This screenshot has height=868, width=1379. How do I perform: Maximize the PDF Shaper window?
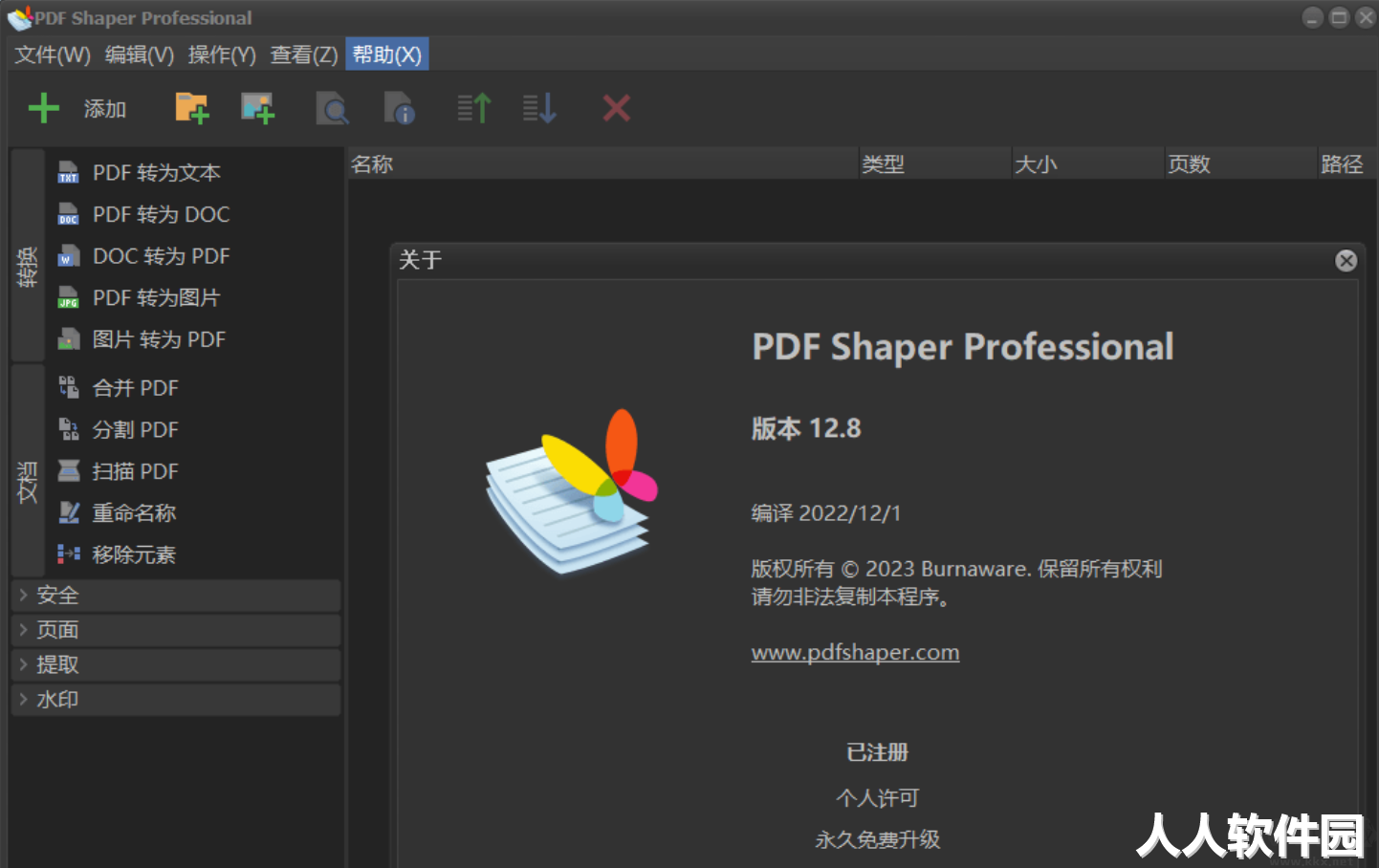point(1339,17)
